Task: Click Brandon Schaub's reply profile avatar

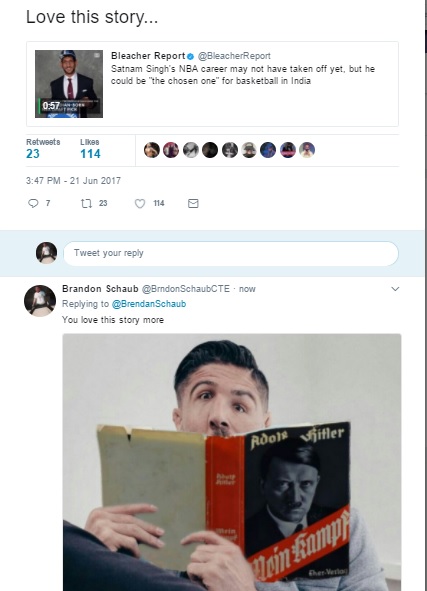Action: point(40,301)
